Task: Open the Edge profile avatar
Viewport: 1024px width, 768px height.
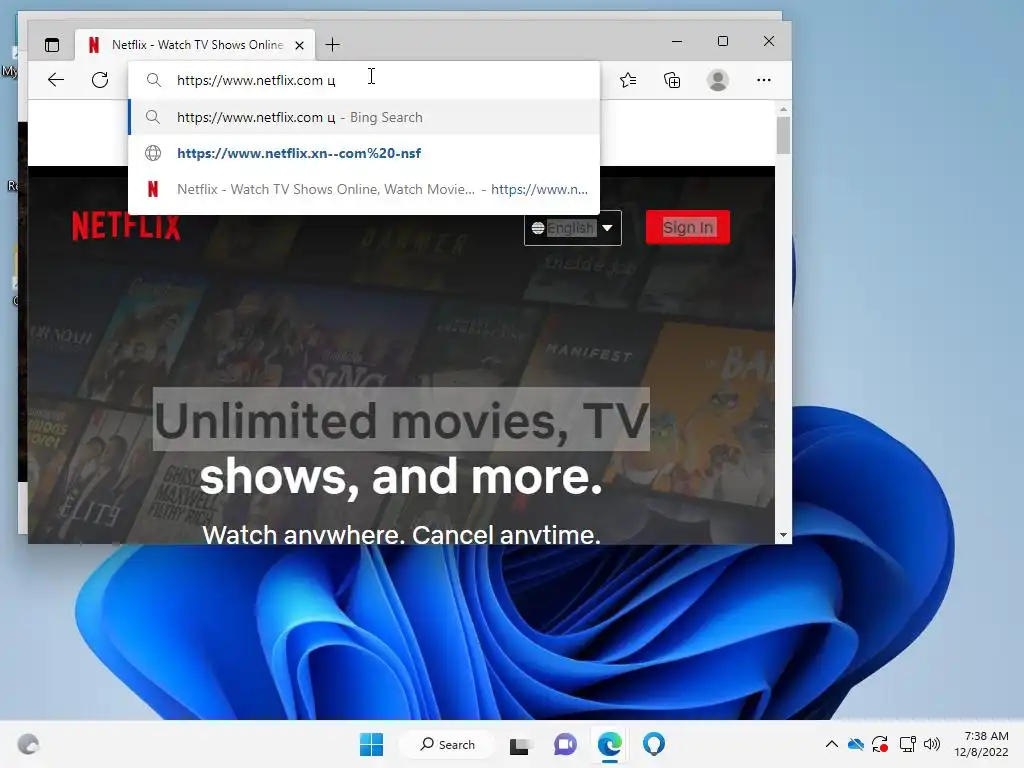Action: (x=718, y=80)
